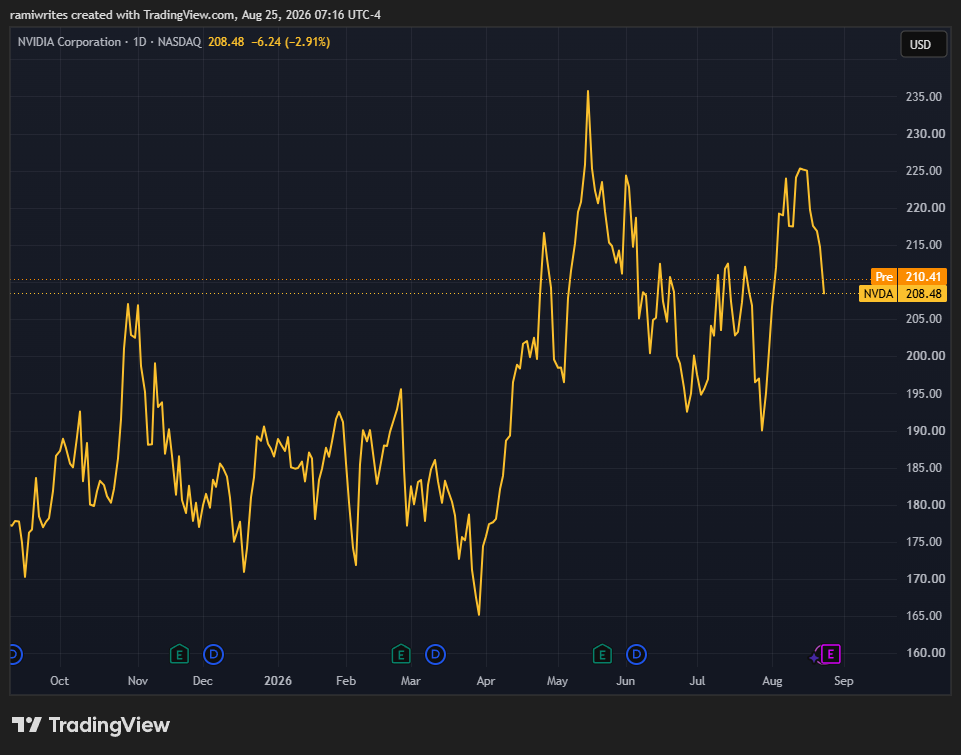The width and height of the screenshot is (961, 755).
Task: Click the 200.00 price axis label
Action: [925, 356]
